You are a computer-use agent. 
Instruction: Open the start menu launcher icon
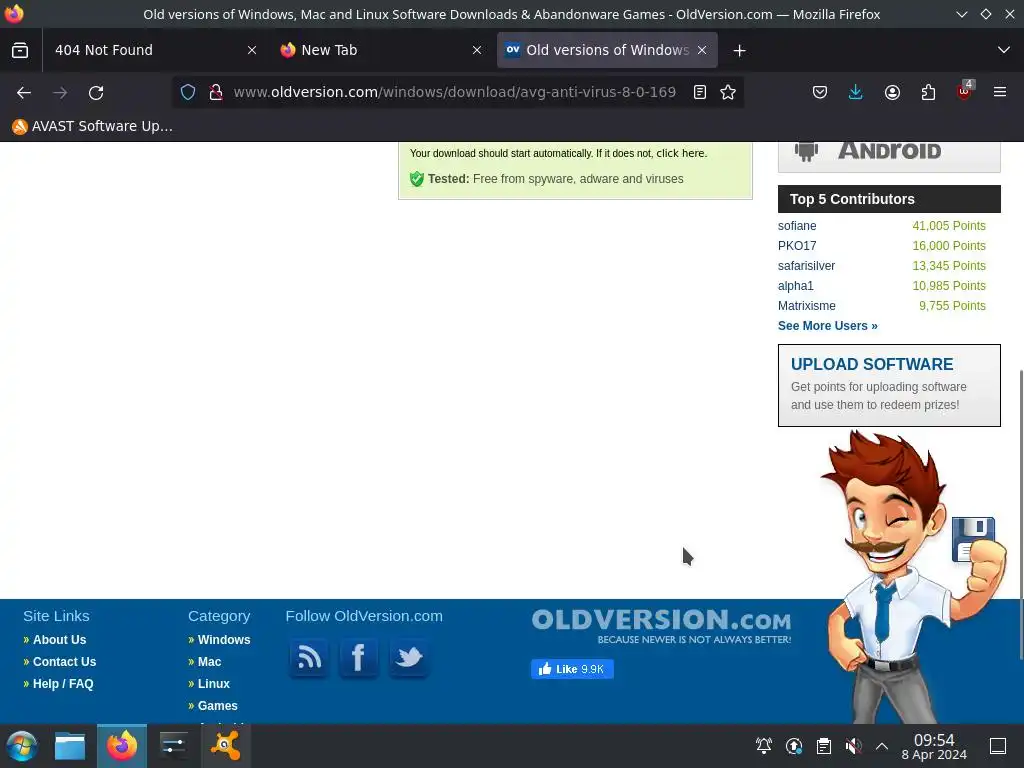(x=22, y=746)
